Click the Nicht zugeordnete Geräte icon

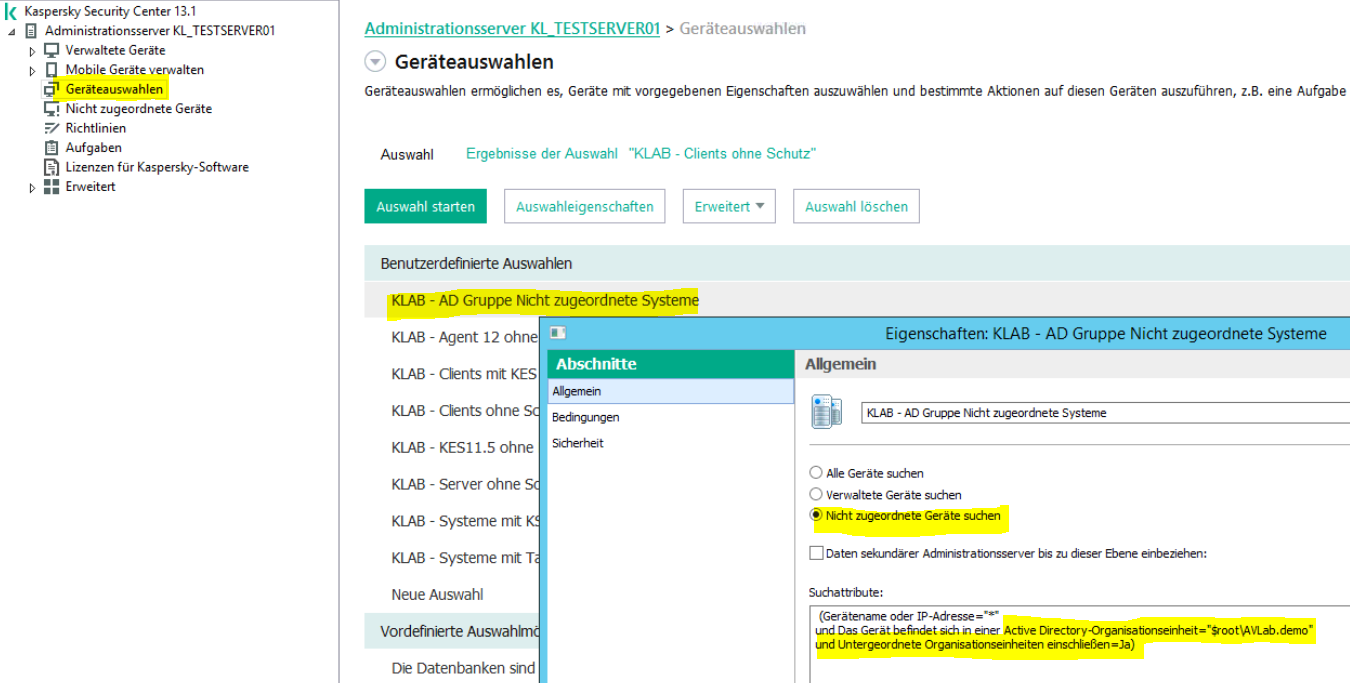coord(52,109)
